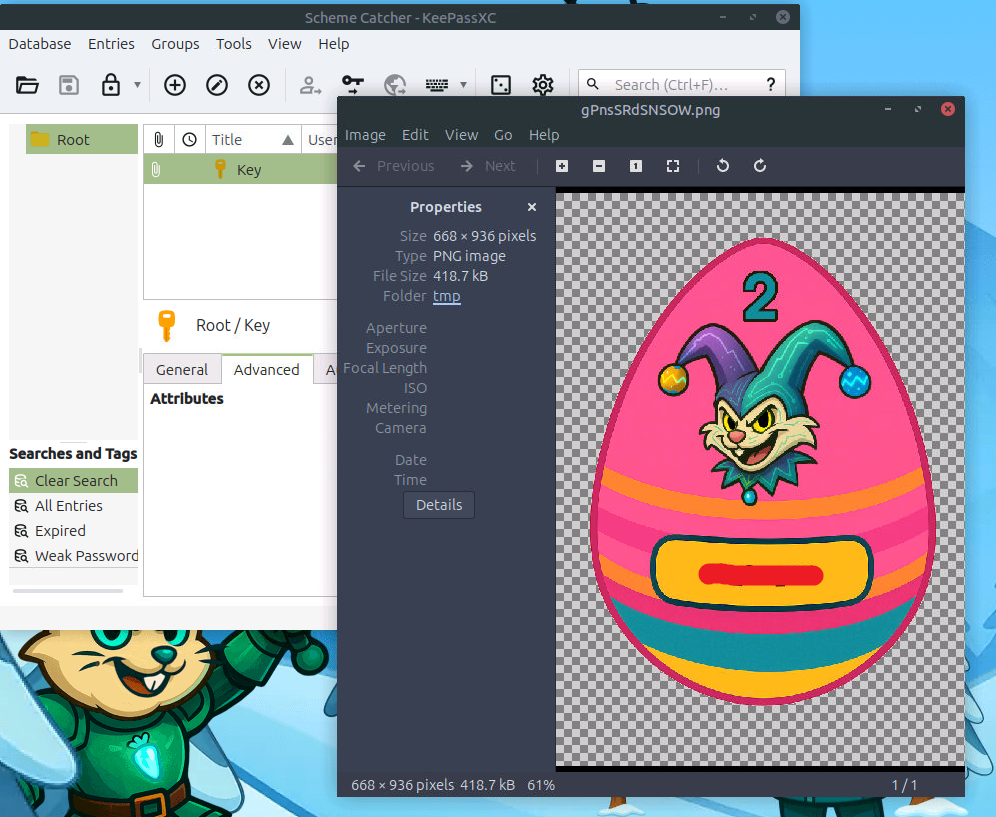Add a new entry with plus icon
Viewport: 996px width, 817px height.
pyautogui.click(x=175, y=85)
